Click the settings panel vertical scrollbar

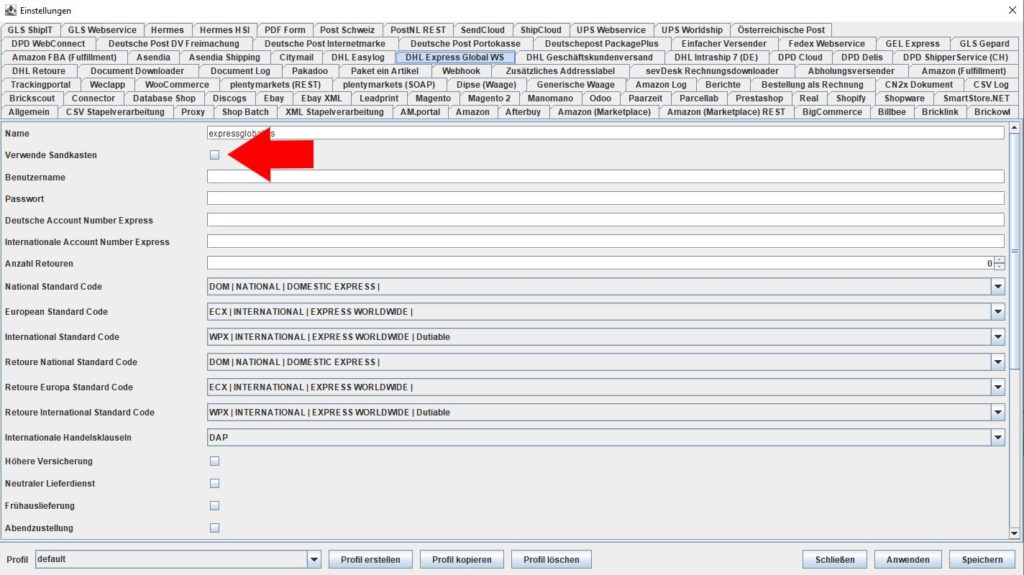pyautogui.click(x=1014, y=251)
